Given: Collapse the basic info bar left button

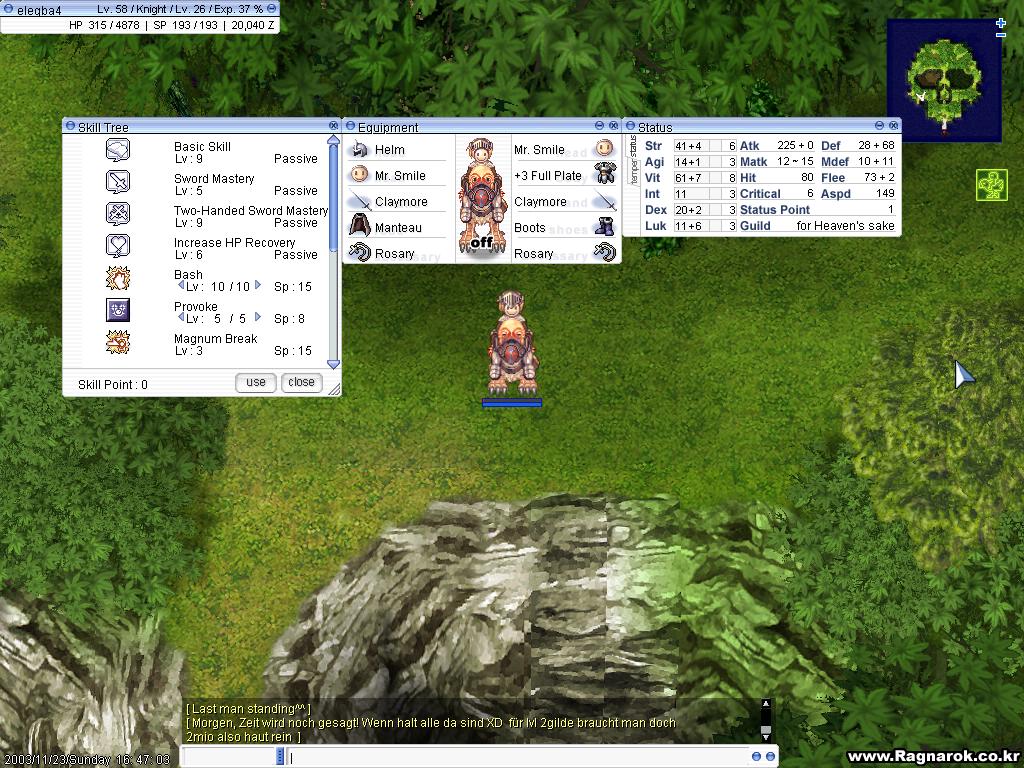Looking at the screenshot, I should tap(8, 8).
